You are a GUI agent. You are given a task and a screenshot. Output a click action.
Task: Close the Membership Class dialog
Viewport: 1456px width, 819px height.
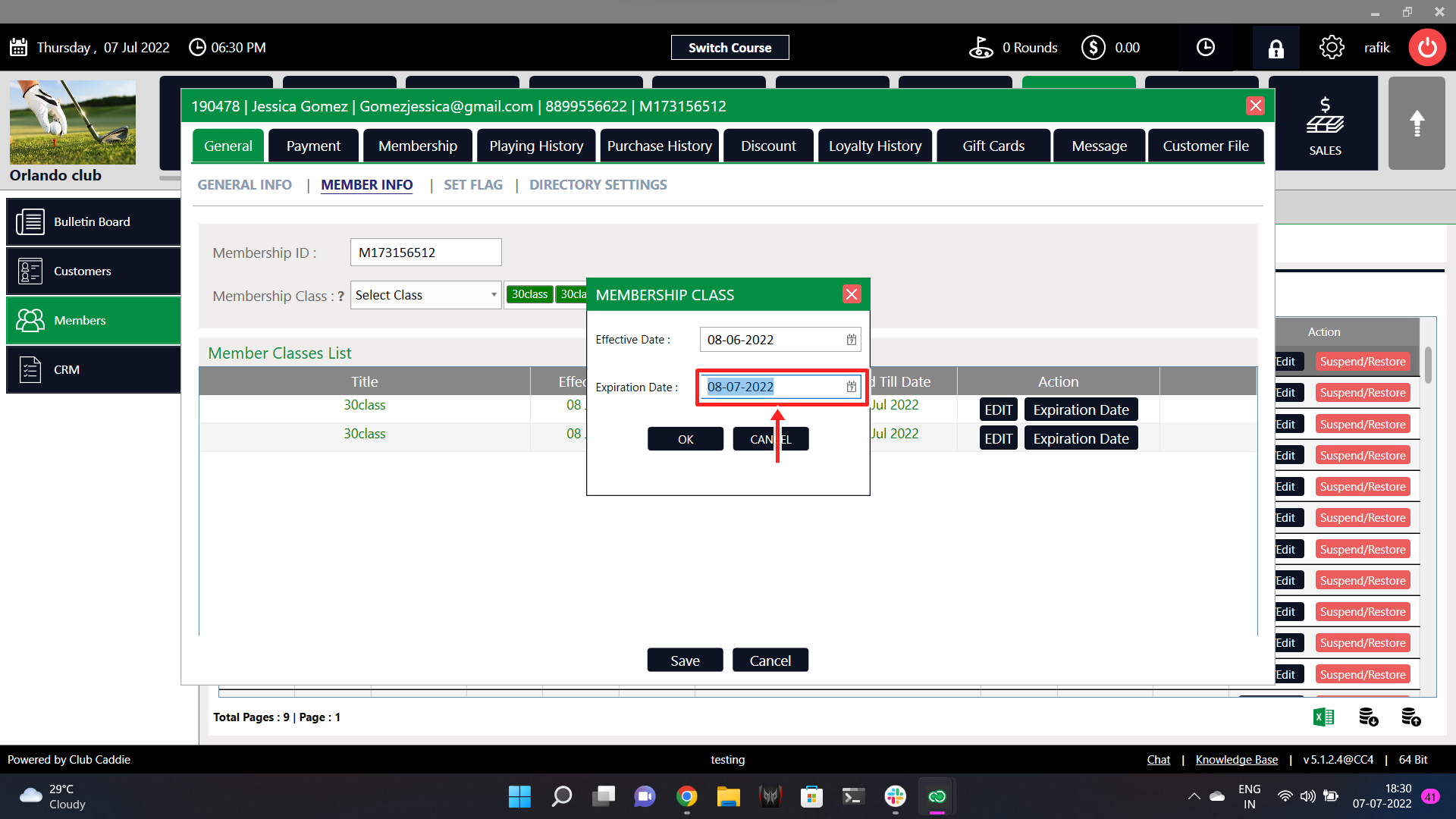(x=852, y=294)
